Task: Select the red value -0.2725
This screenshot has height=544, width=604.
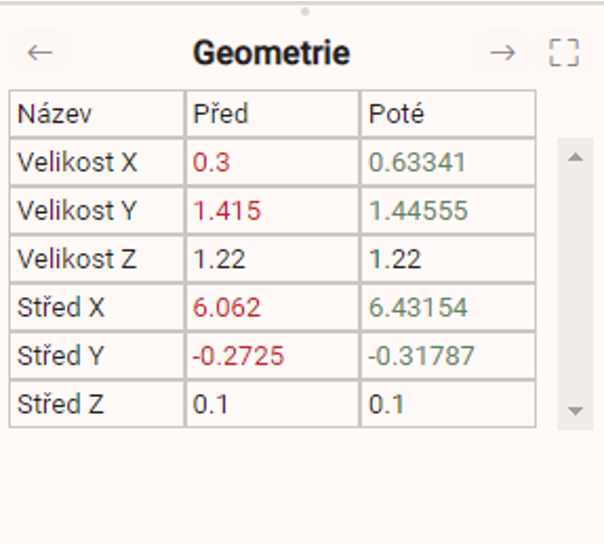Action: click(x=238, y=356)
